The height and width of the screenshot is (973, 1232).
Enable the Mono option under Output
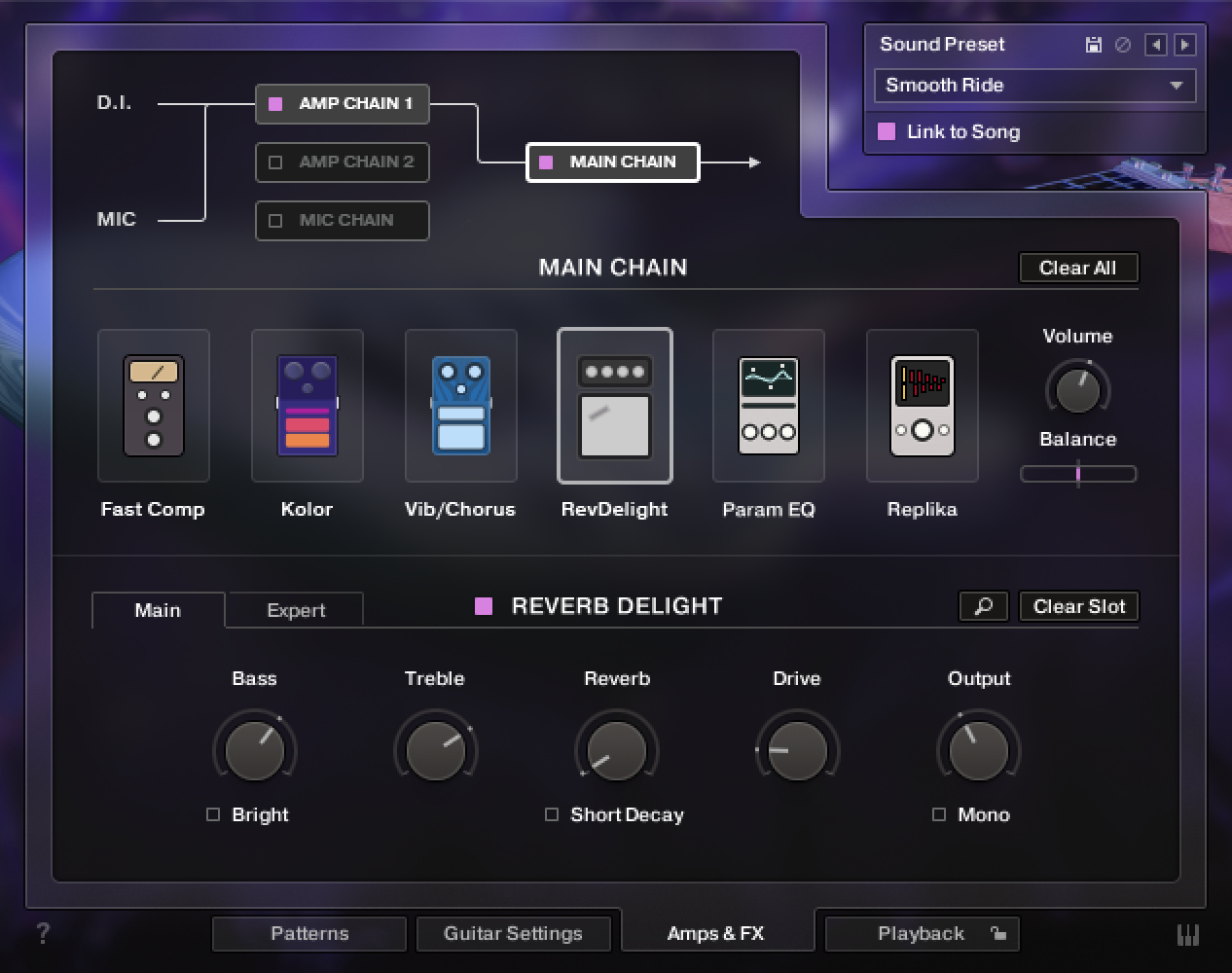938,814
